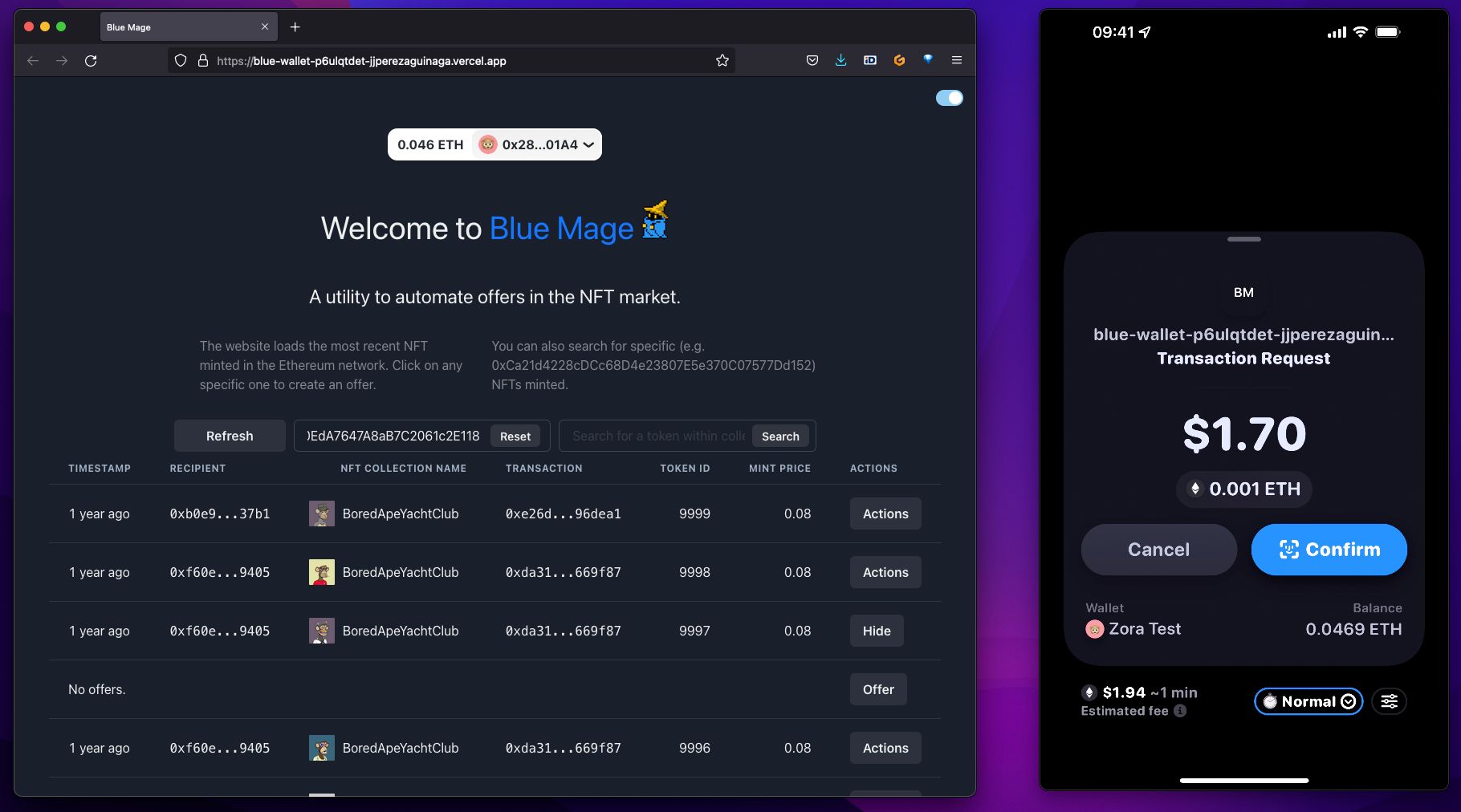Tap the Estimated fee info icon
The width and height of the screenshot is (1461, 812).
(1180, 711)
